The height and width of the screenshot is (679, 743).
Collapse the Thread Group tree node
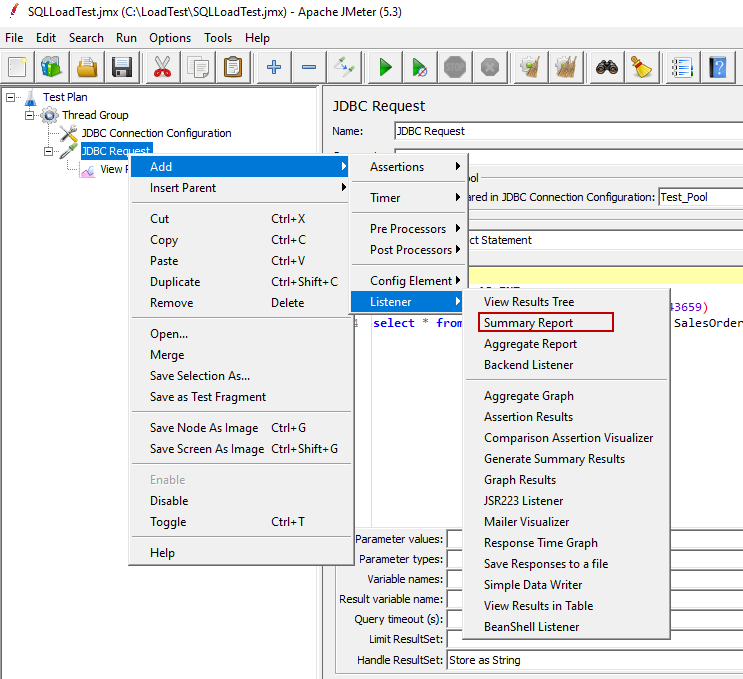(x=30, y=115)
